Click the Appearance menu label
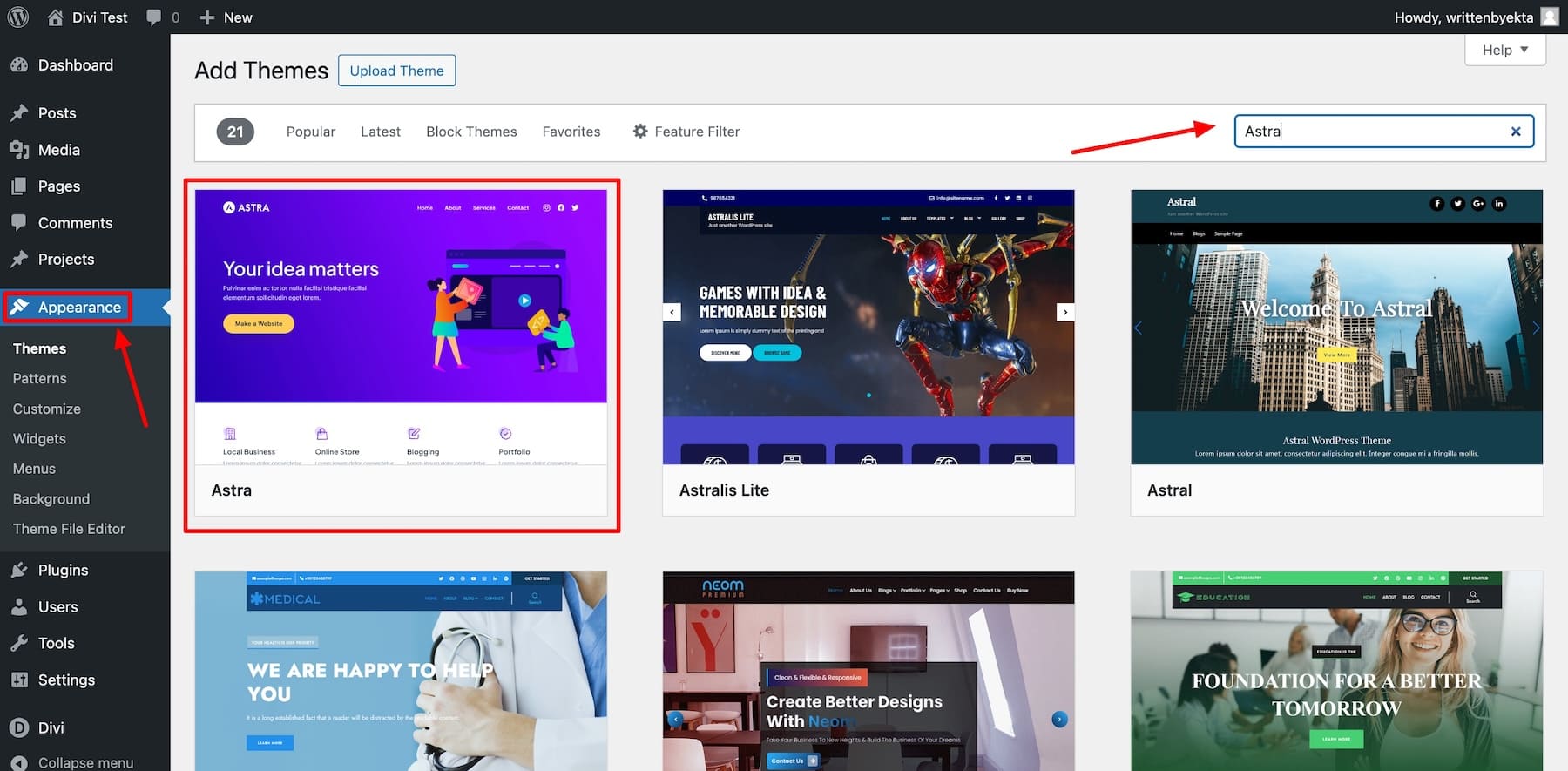 [79, 307]
